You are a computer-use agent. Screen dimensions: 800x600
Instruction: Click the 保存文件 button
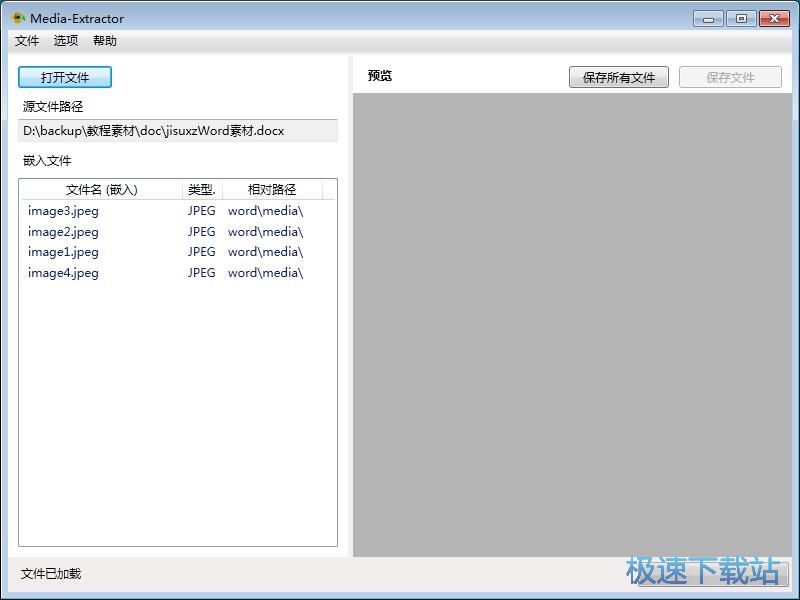click(x=730, y=76)
